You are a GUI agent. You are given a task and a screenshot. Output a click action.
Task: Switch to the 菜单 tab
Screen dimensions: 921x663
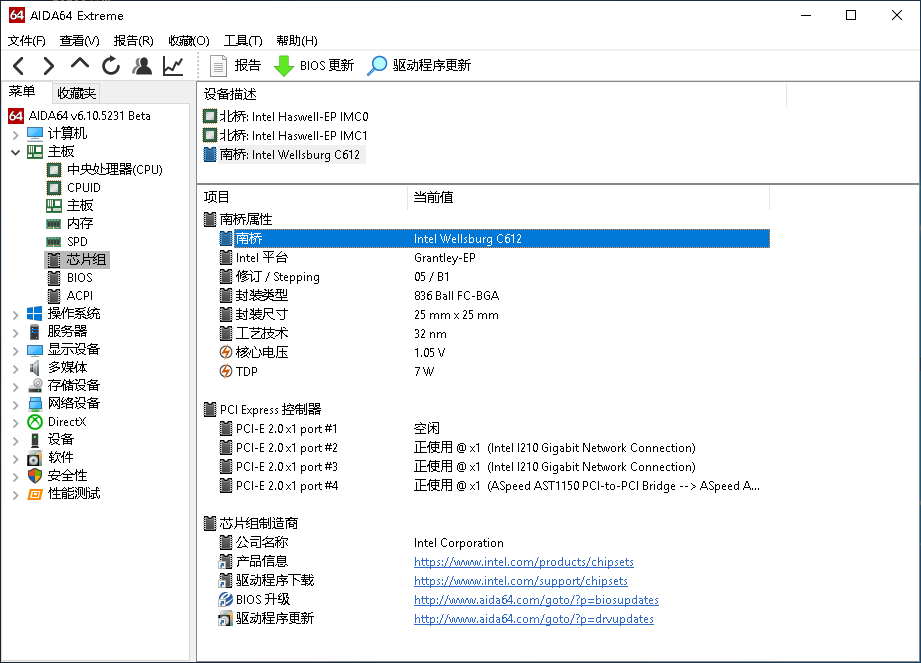[x=22, y=92]
